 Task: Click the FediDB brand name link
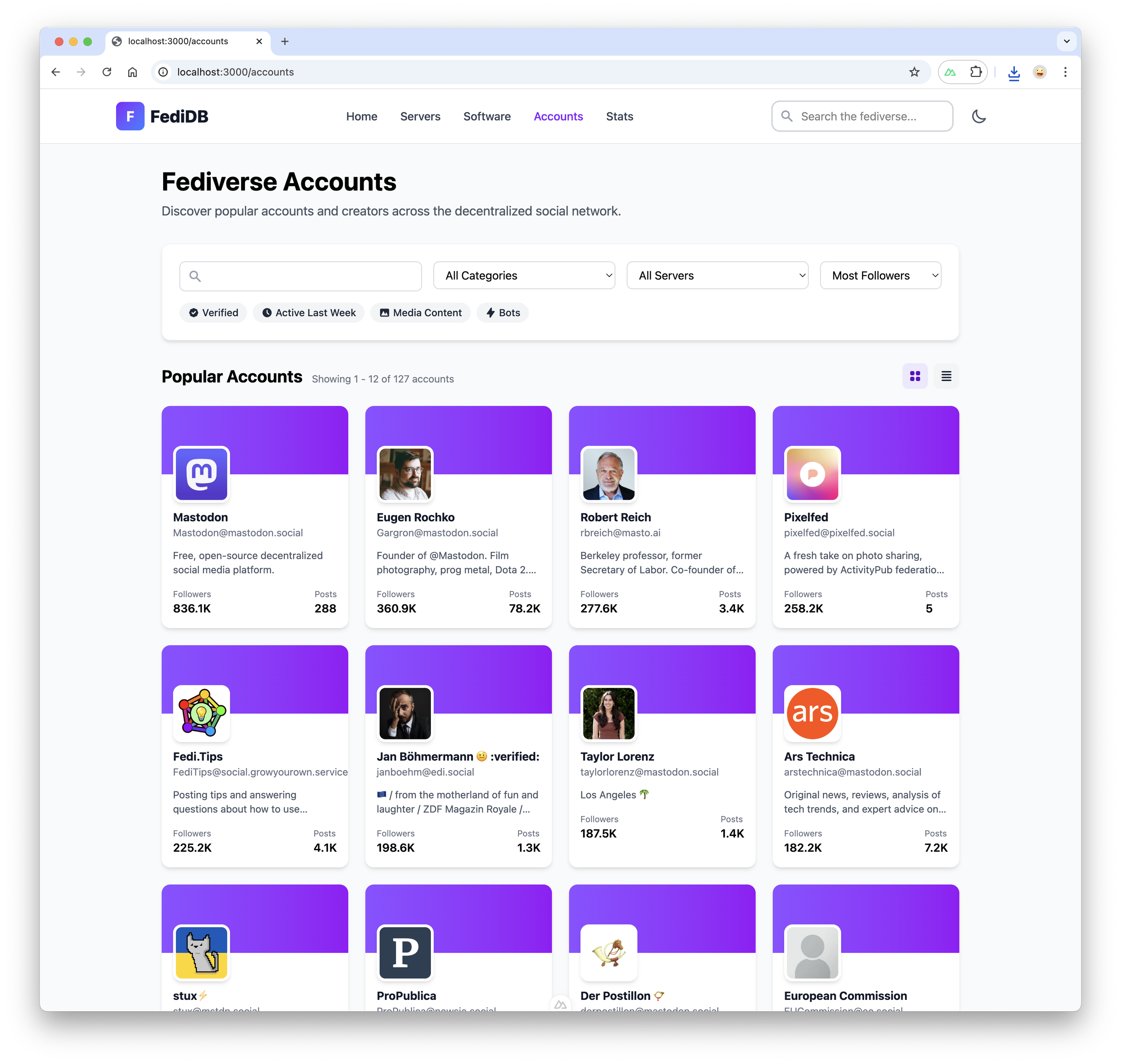[x=179, y=116]
